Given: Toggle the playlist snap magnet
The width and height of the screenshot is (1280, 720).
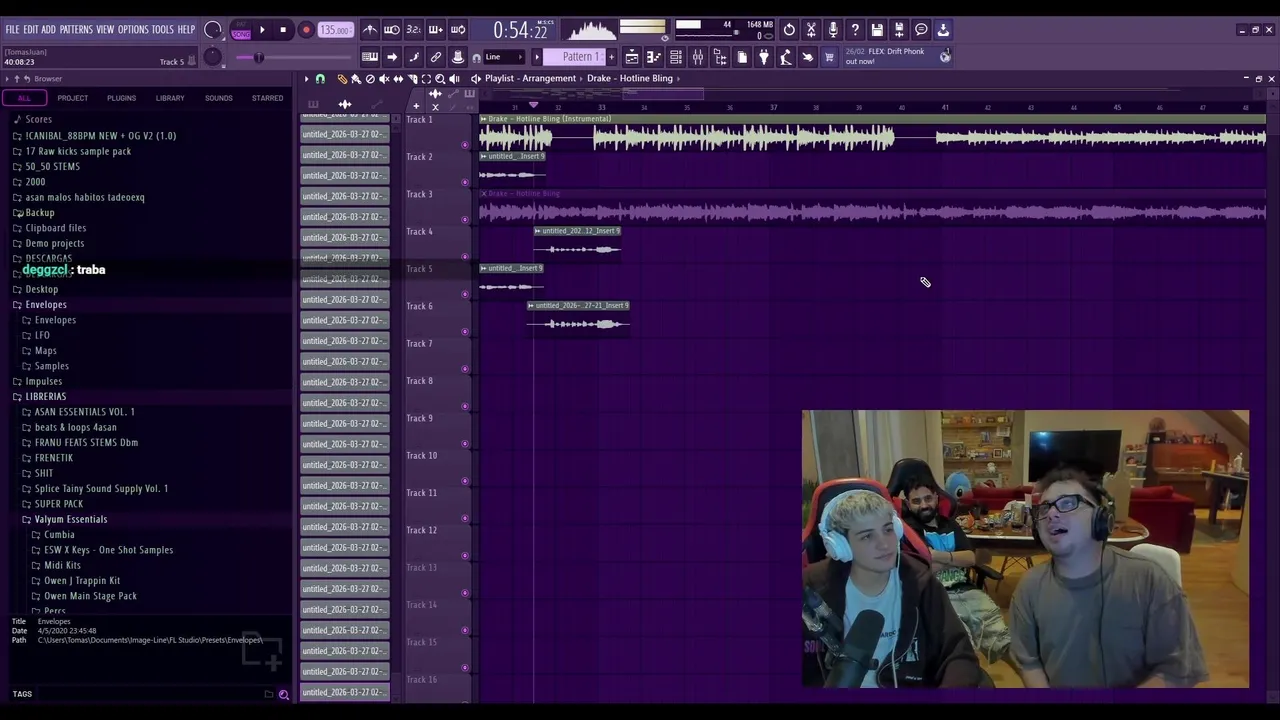Looking at the screenshot, I should pyautogui.click(x=320, y=79).
